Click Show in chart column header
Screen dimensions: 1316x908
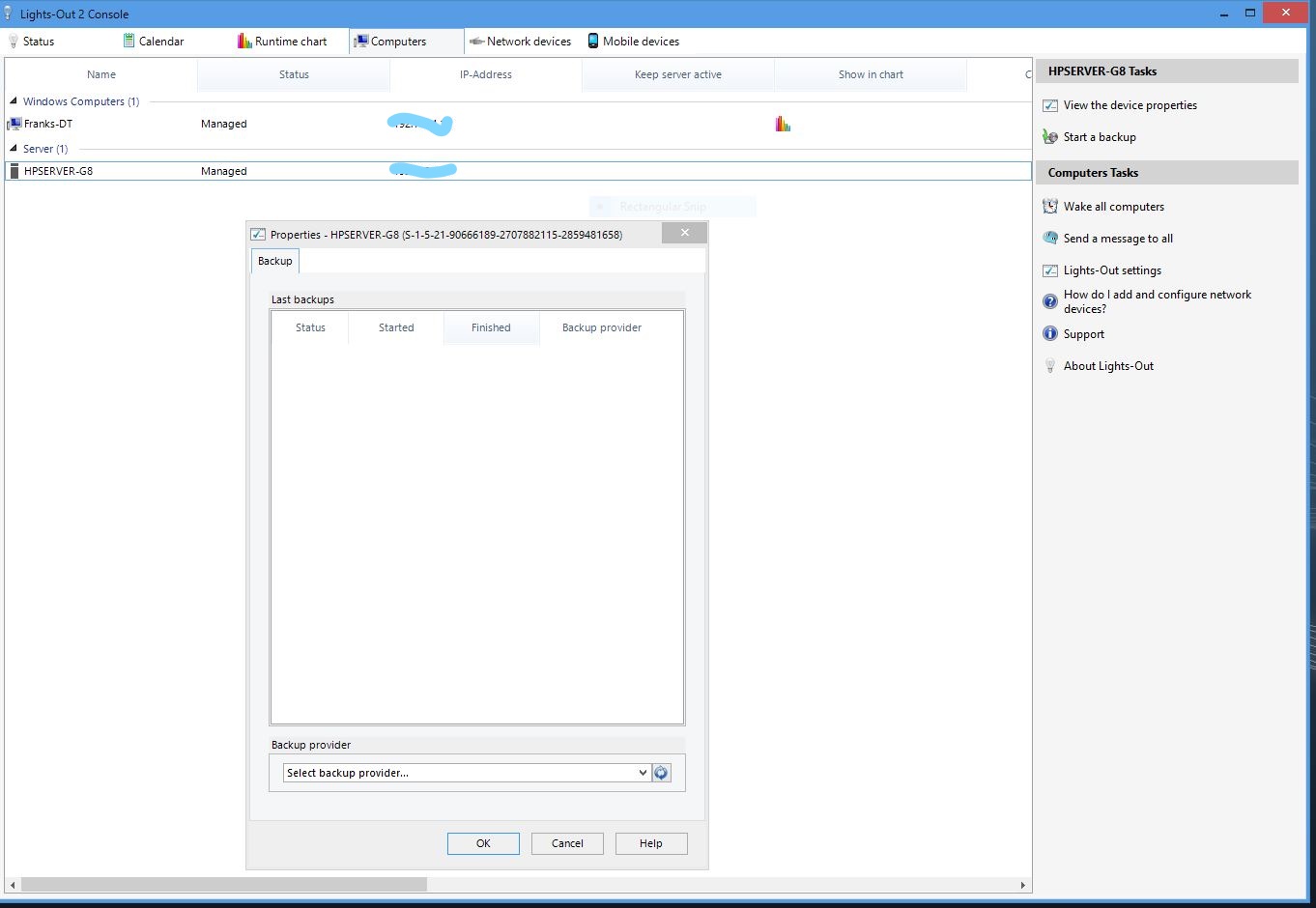(x=871, y=74)
